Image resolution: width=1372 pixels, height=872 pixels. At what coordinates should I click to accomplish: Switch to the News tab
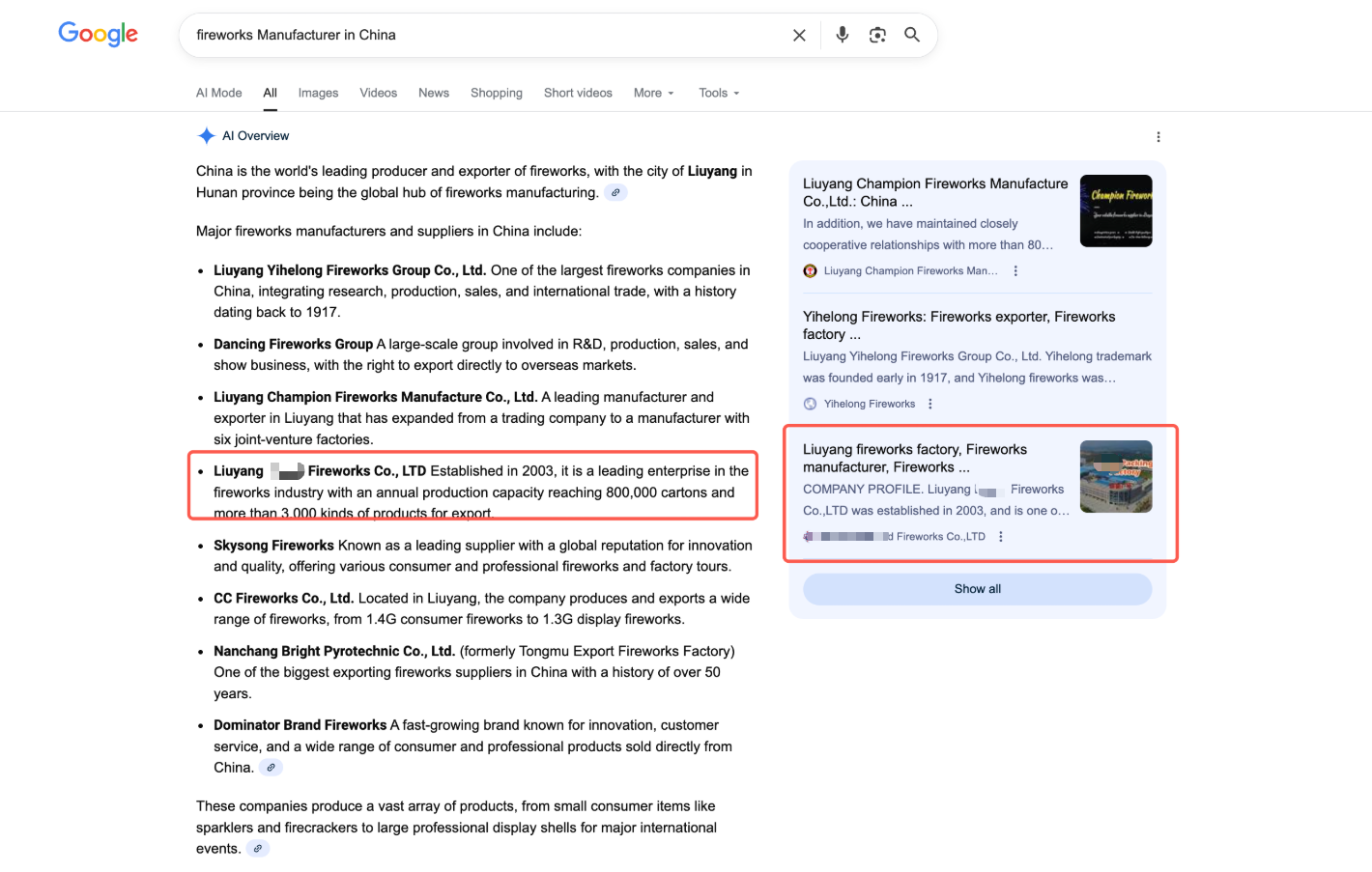(433, 93)
